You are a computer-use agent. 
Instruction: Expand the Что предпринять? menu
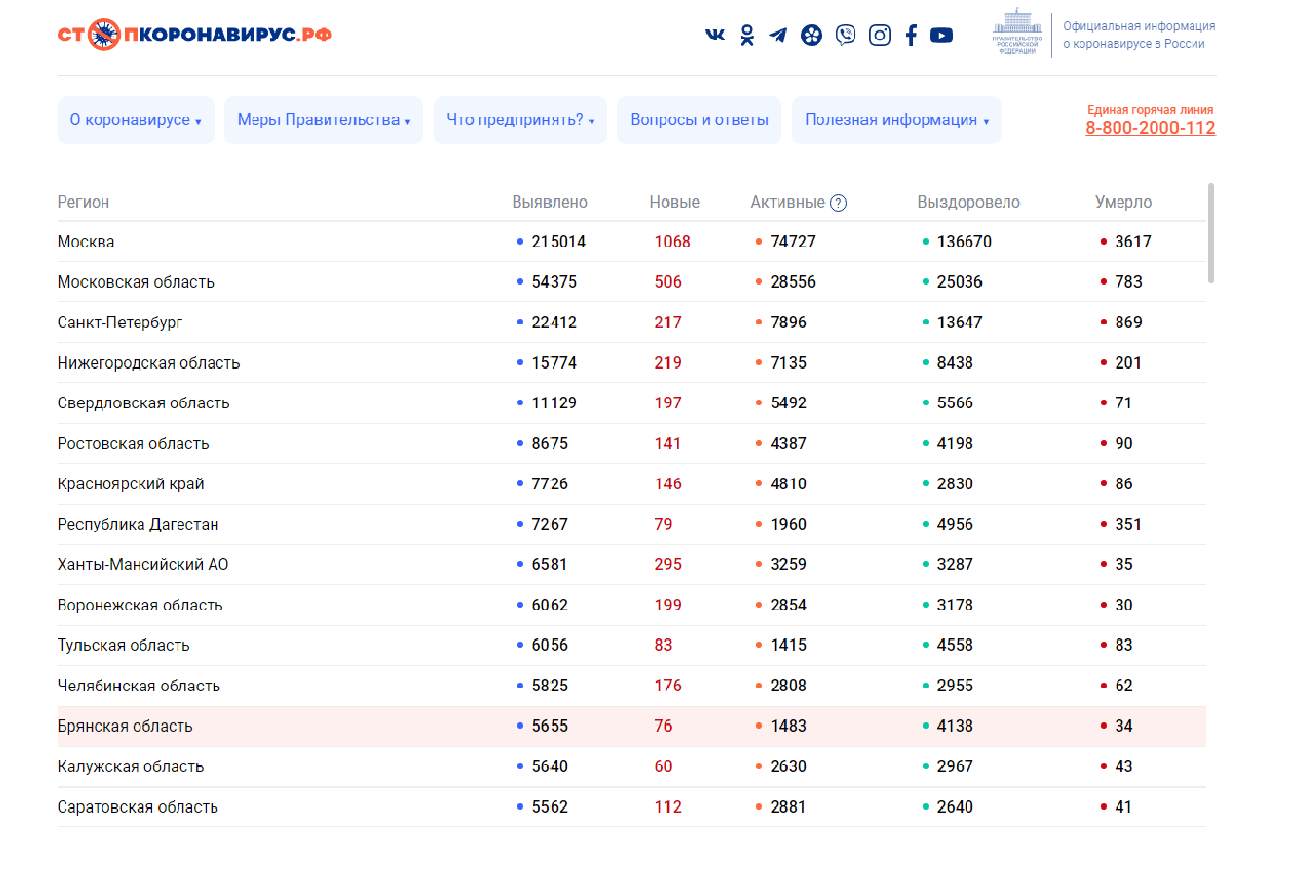pyautogui.click(x=520, y=120)
